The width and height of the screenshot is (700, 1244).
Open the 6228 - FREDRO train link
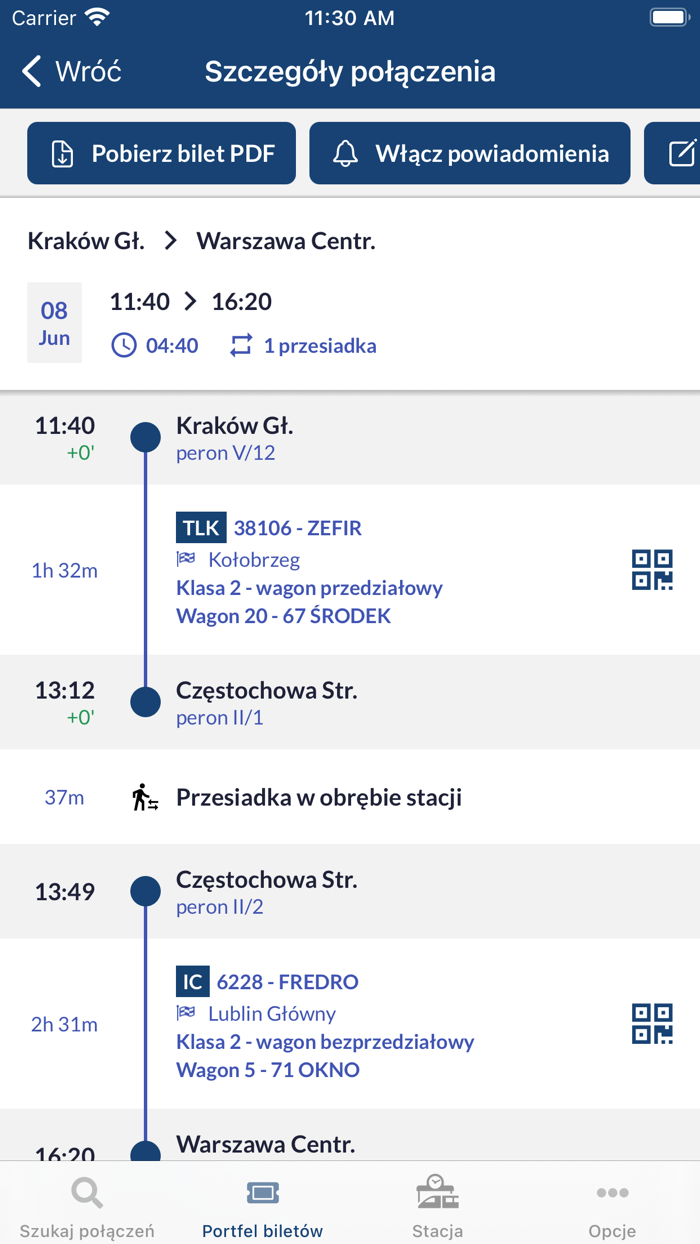tap(287, 982)
